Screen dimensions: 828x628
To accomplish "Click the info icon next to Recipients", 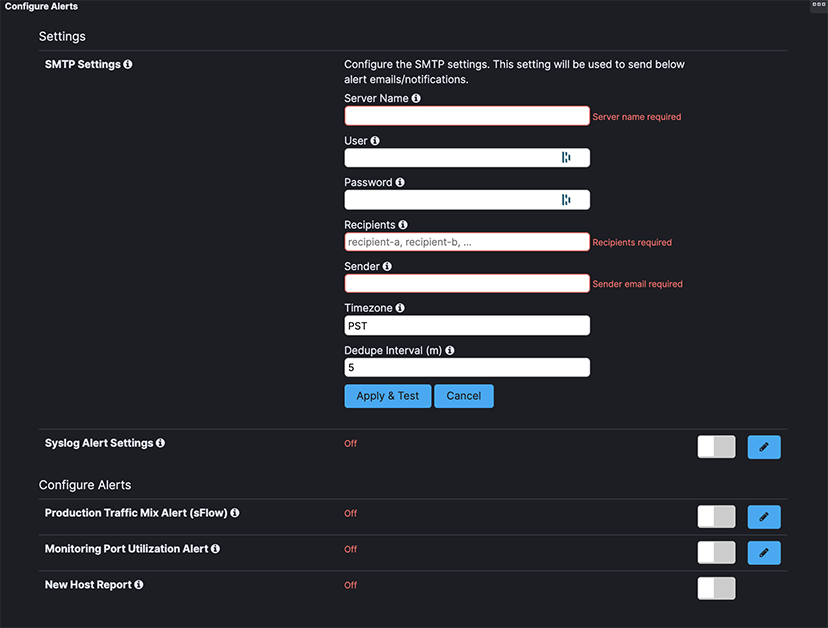I will [403, 224].
